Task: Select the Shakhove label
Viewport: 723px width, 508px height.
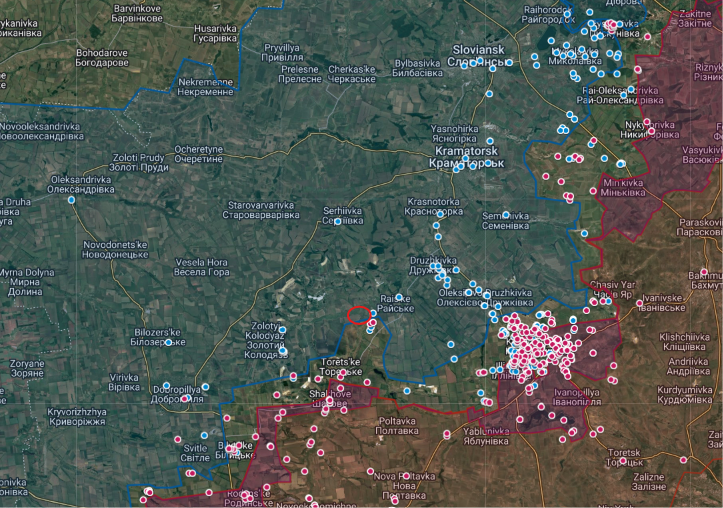Action: coord(330,399)
